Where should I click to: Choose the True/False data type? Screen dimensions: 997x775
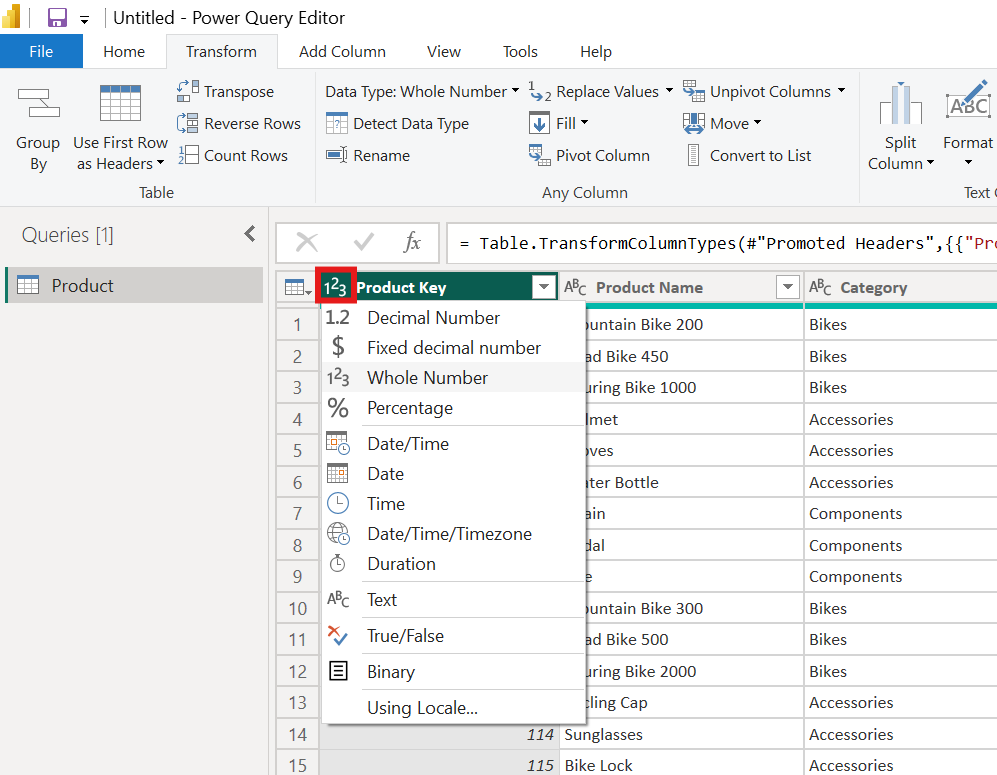(453, 636)
